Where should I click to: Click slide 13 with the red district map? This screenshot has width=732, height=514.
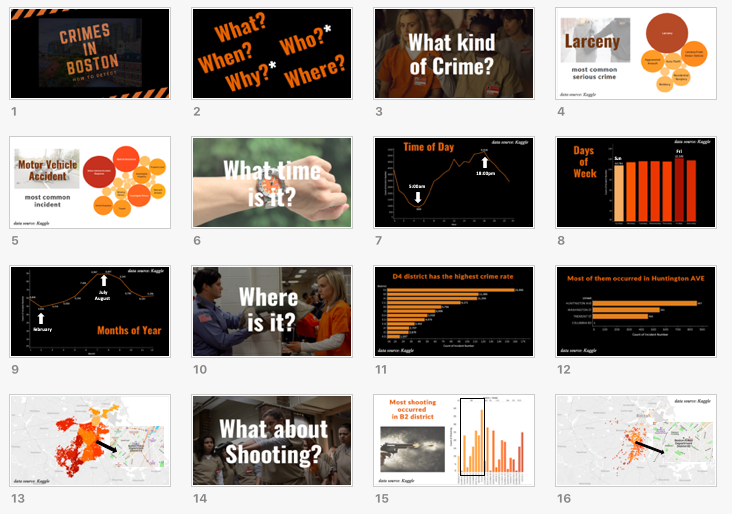(90, 440)
